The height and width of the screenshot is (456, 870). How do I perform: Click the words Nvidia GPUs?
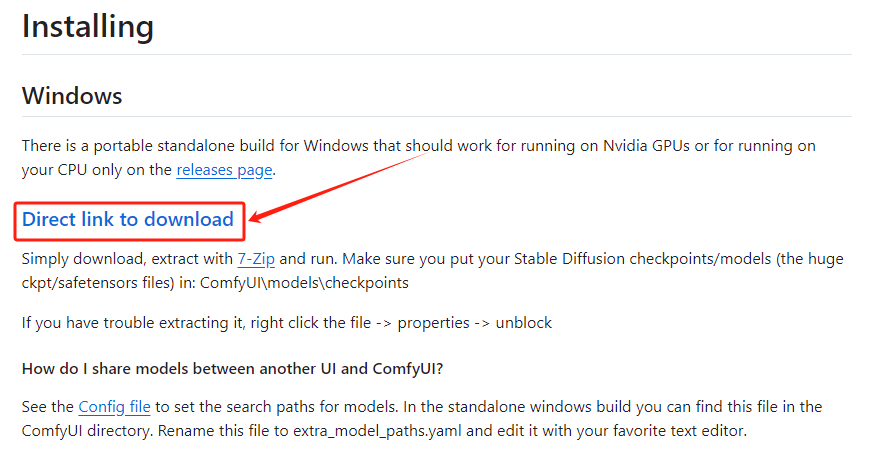coord(646,146)
